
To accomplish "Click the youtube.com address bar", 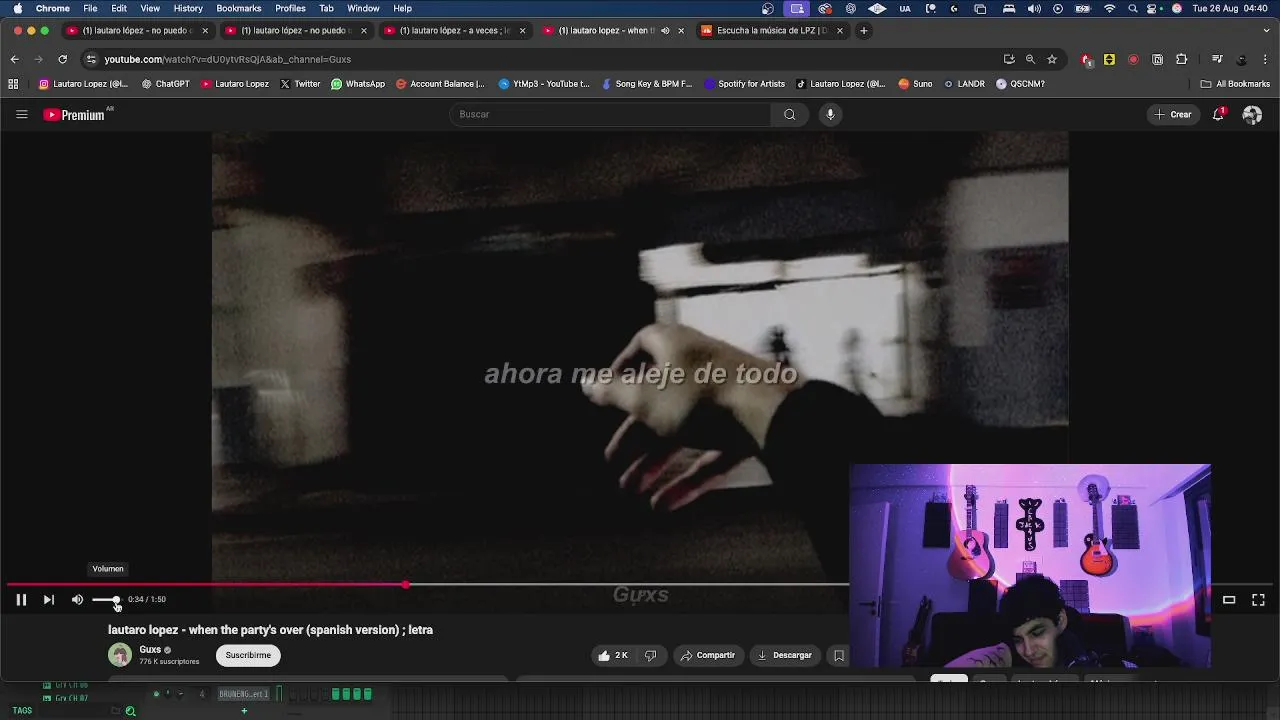I will tap(540, 59).
